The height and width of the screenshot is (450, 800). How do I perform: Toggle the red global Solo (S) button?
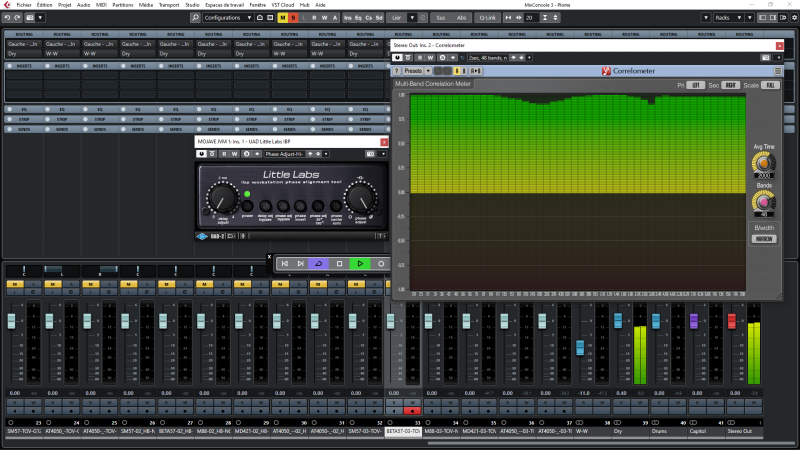tap(293, 18)
